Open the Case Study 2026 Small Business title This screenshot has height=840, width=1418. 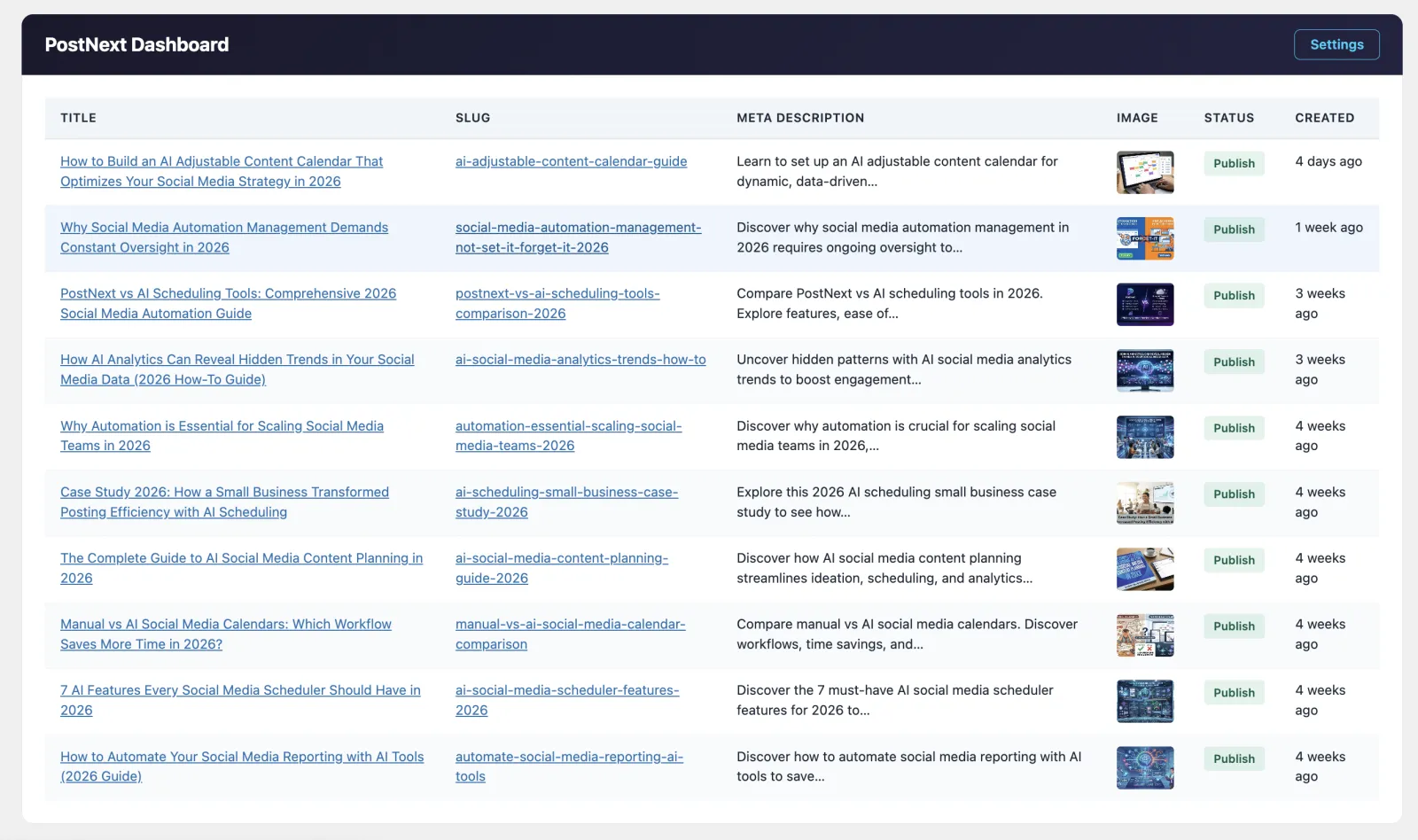224,502
